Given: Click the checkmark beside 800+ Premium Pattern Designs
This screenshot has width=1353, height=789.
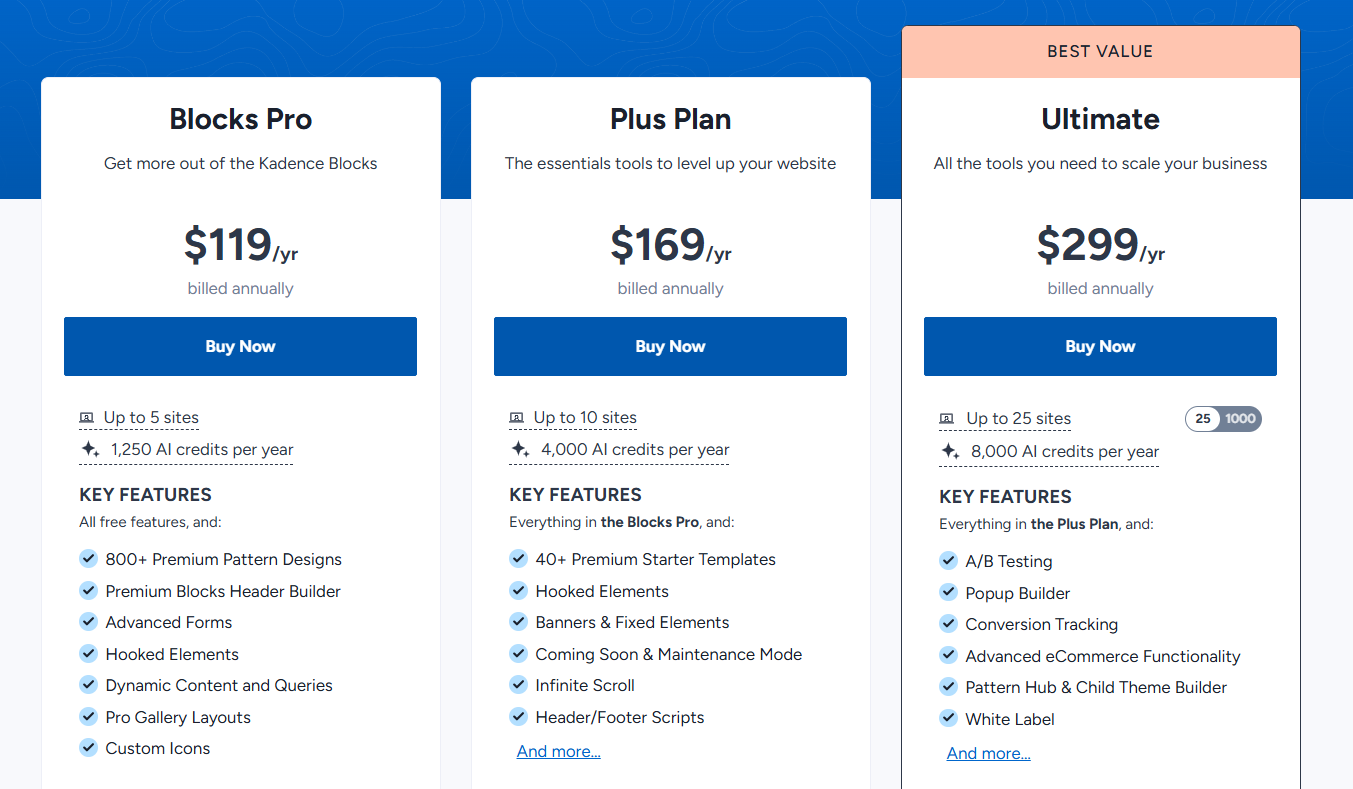Looking at the screenshot, I should click(x=88, y=559).
